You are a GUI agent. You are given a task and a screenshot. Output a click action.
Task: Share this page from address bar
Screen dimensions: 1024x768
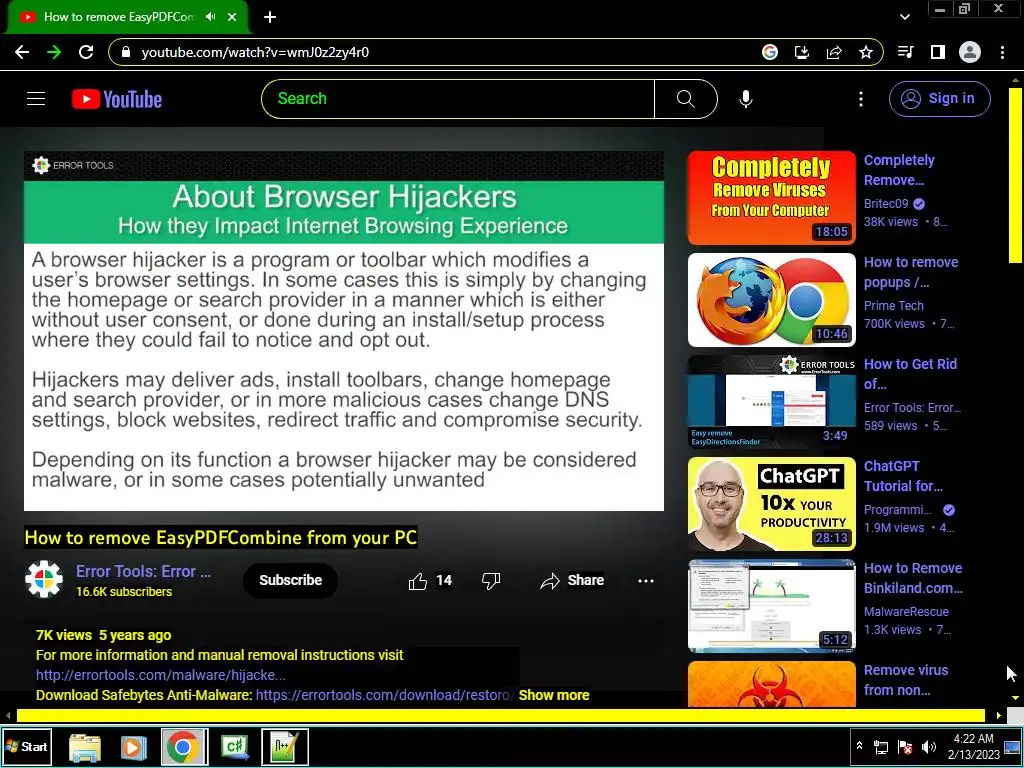[834, 52]
